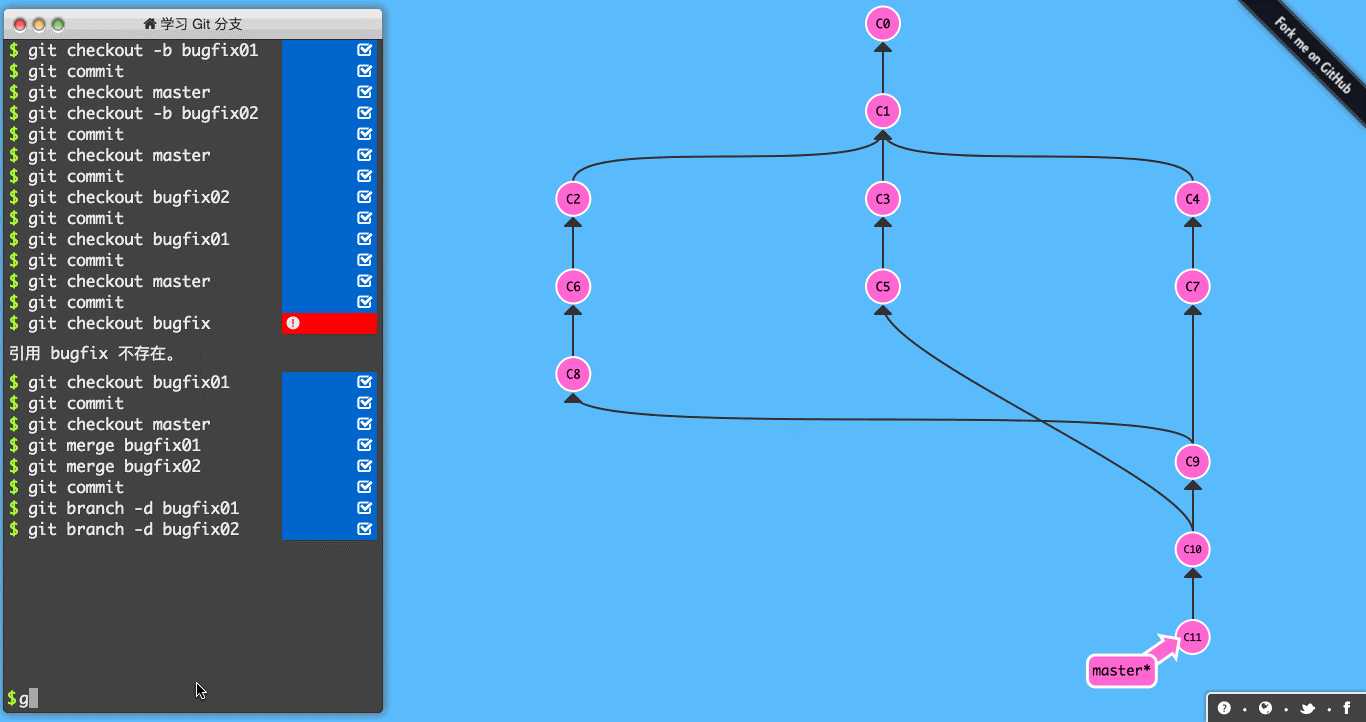Select commit node C4
This screenshot has height=722, width=1366.
pyautogui.click(x=1192, y=199)
